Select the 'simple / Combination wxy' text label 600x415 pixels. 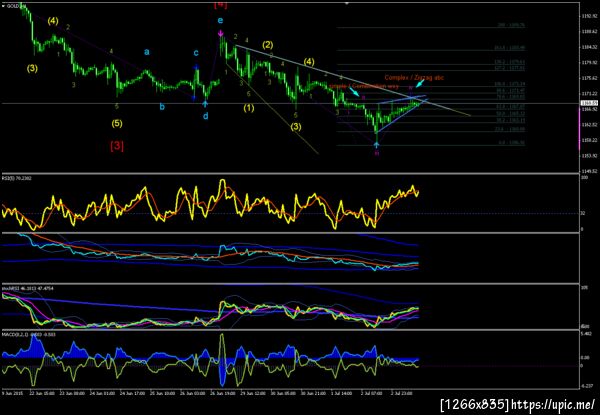click(364, 86)
